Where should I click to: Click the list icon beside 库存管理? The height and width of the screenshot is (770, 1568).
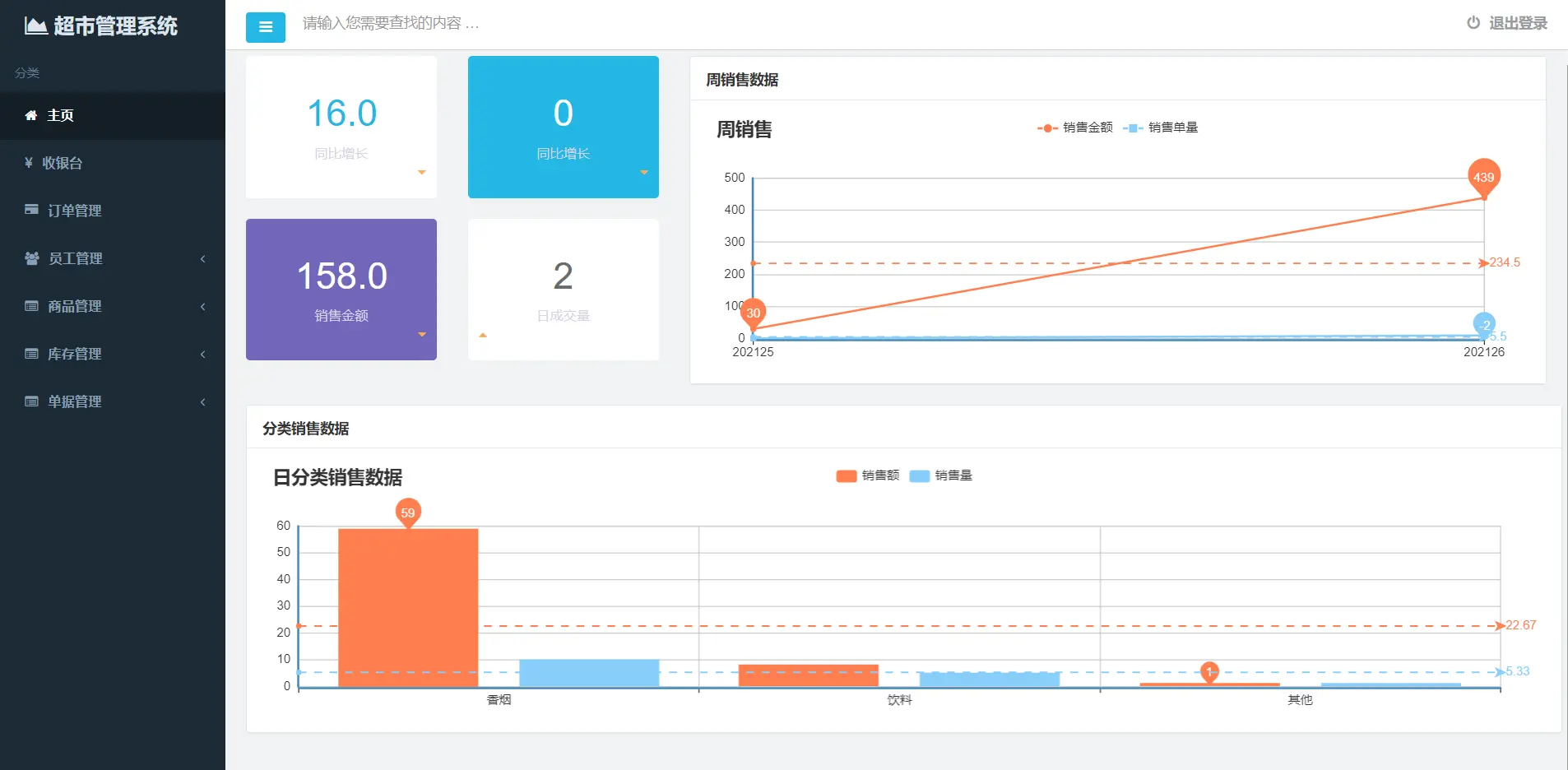[31, 354]
